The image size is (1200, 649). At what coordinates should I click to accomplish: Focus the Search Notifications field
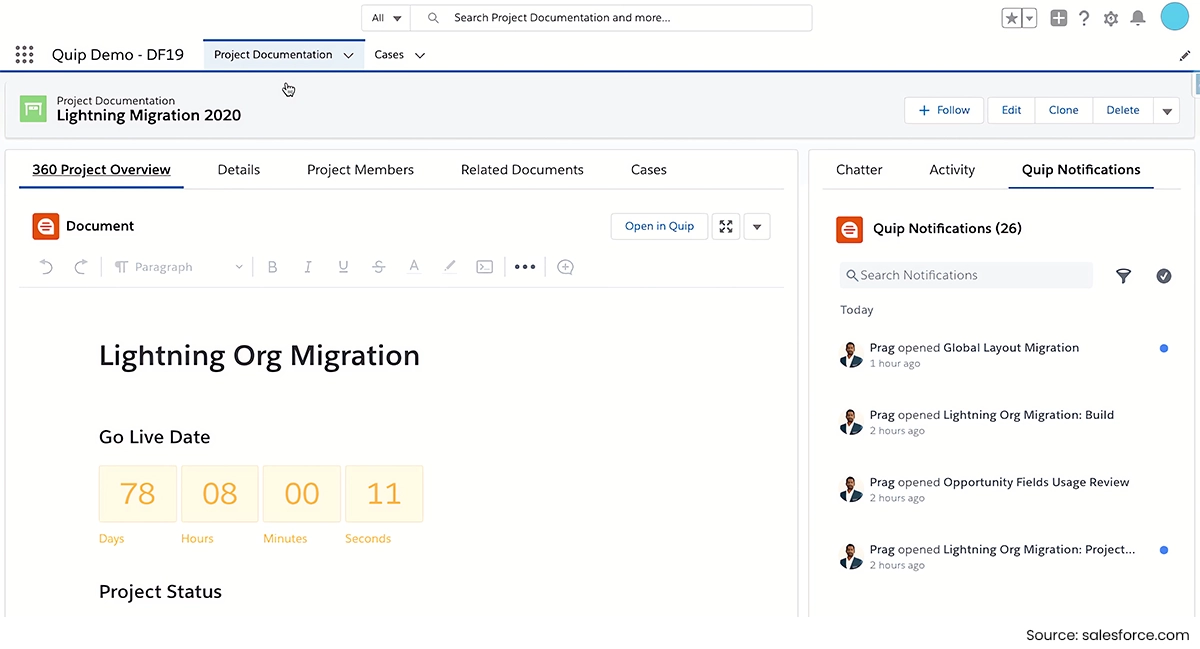966,275
